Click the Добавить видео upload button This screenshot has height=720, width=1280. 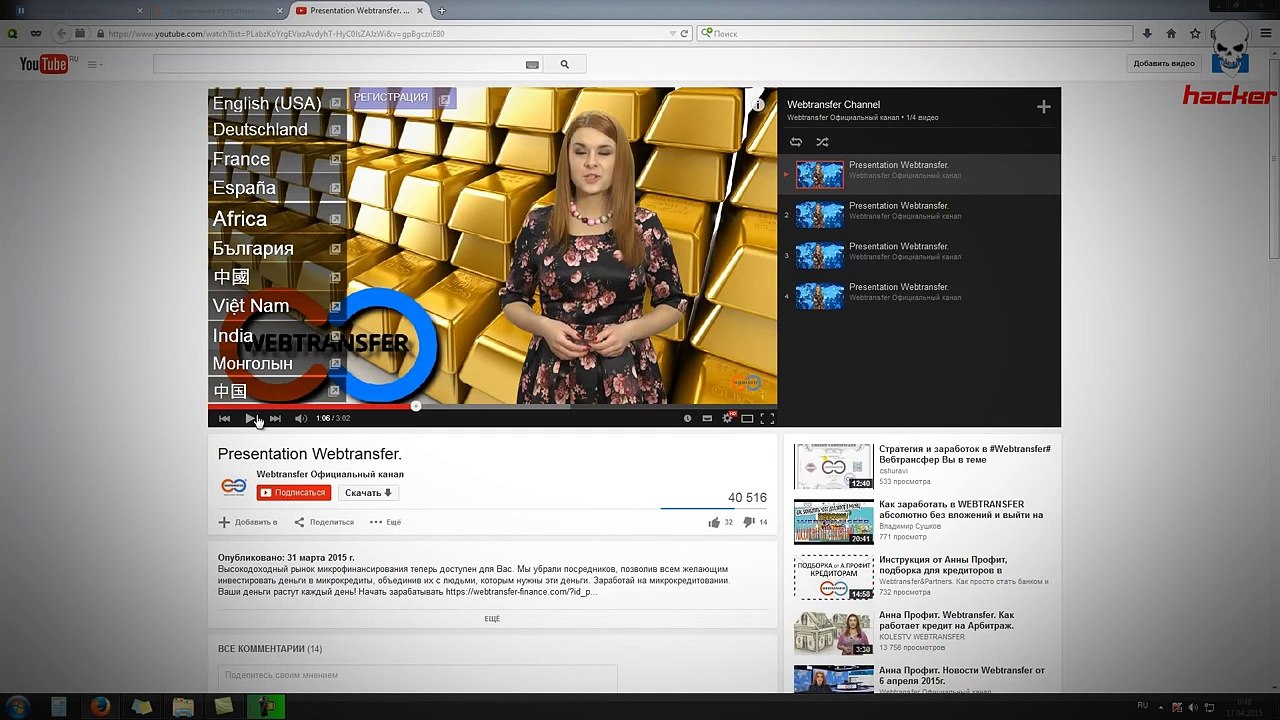pyautogui.click(x=1164, y=64)
